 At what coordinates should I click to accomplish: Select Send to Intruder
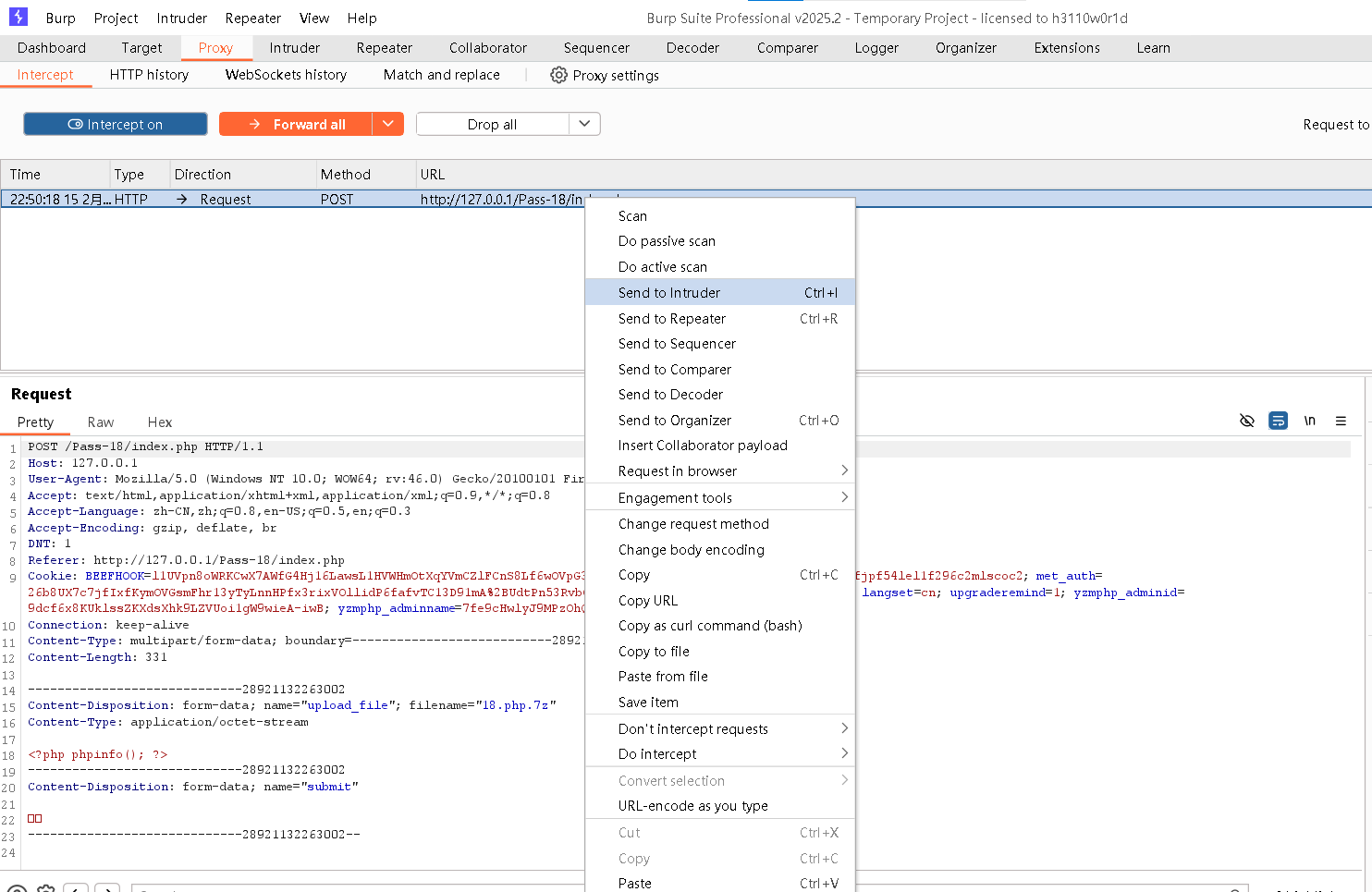720,292
